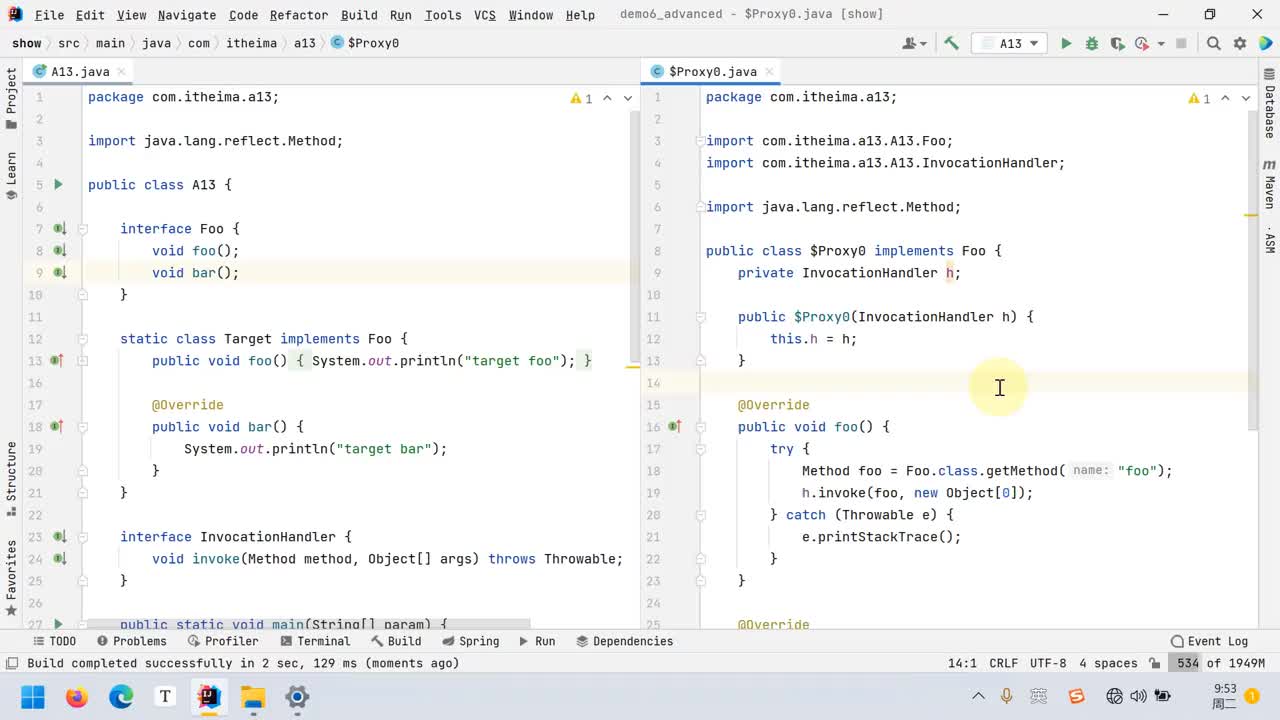This screenshot has width=1280, height=720.
Task: Expand dropdown arrow next to profiler run icon
Action: click(1161, 44)
